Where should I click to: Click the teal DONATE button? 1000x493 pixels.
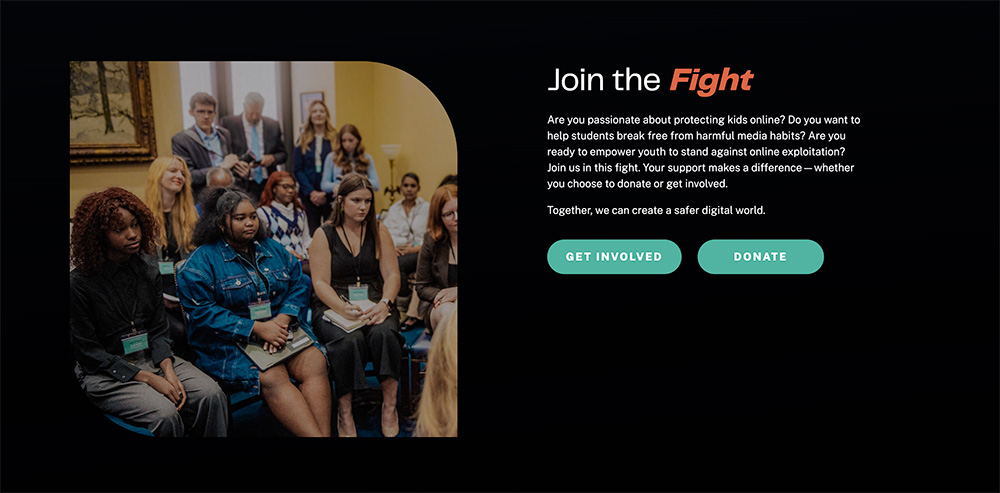pos(760,256)
